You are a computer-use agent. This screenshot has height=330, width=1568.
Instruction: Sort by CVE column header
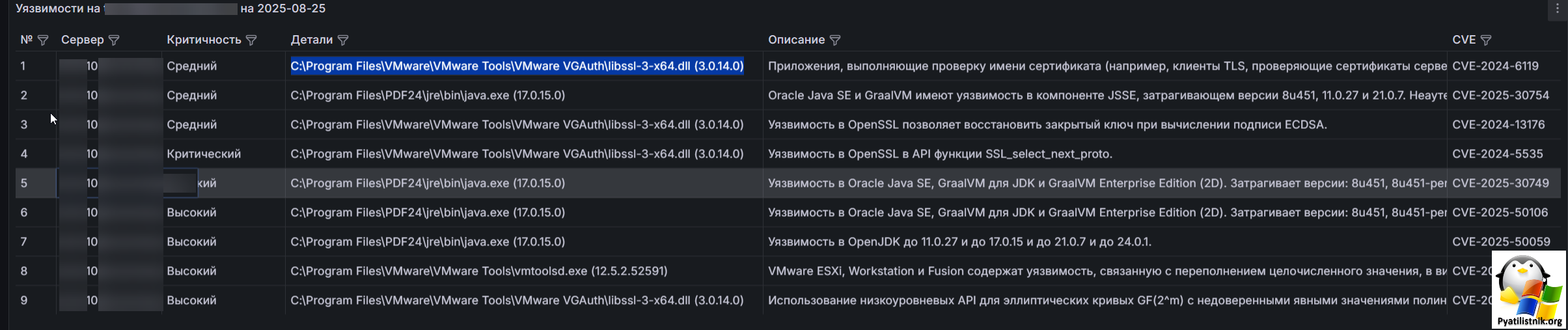click(x=1464, y=40)
